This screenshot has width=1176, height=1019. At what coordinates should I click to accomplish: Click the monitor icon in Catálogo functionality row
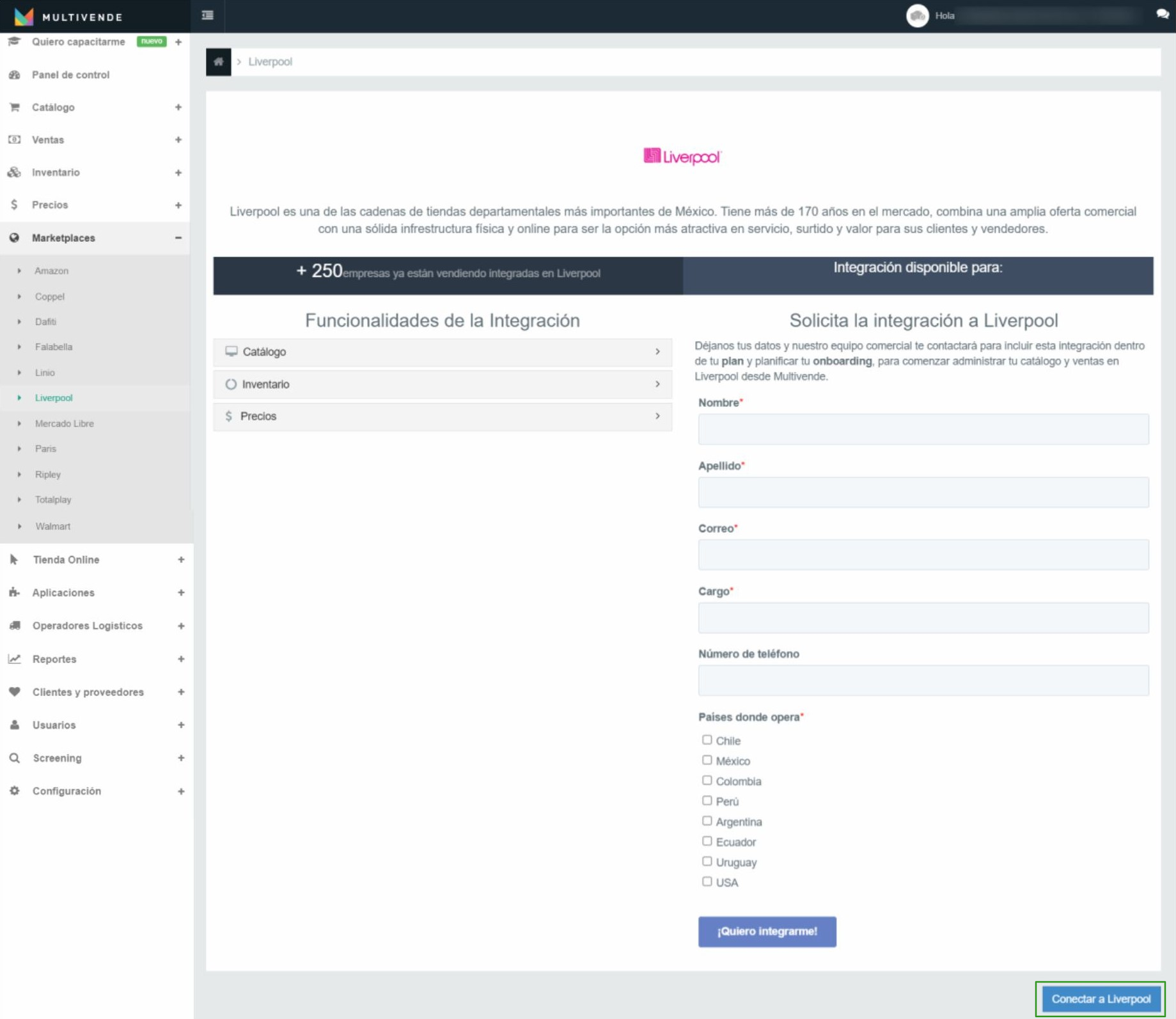pyautogui.click(x=231, y=352)
